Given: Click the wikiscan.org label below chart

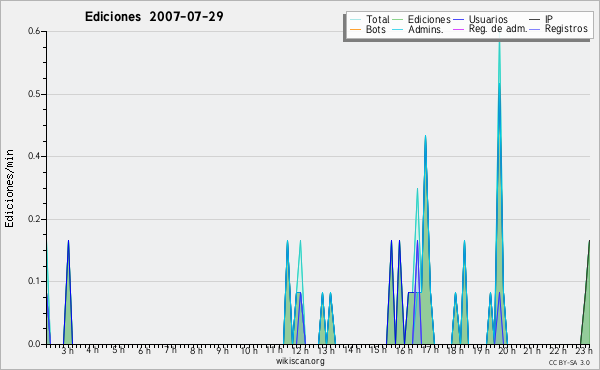Looking at the screenshot, I should [x=300, y=361].
